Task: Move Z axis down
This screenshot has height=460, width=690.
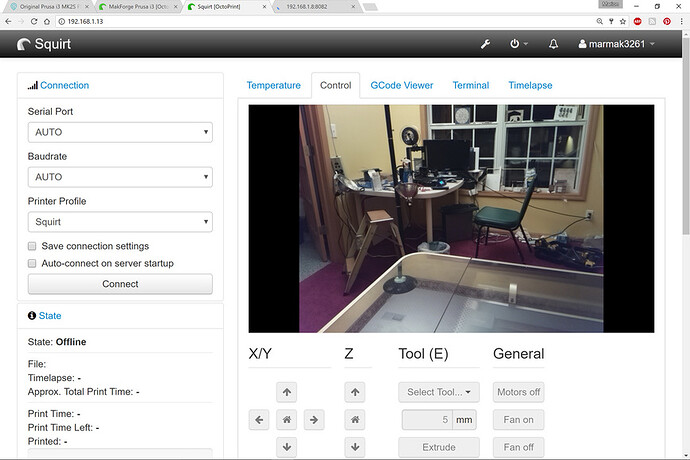Action: 355,447
